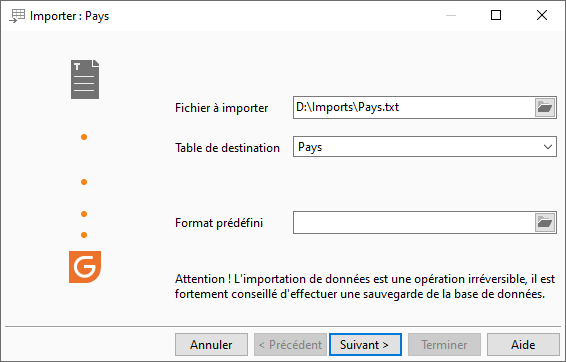Viewport: 566px width, 362px height.
Task: Click the third orange step dot
Action: pyautogui.click(x=84, y=214)
